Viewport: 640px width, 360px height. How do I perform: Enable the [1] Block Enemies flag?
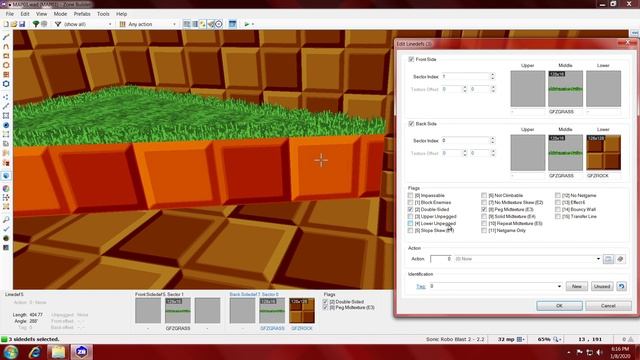click(410, 202)
